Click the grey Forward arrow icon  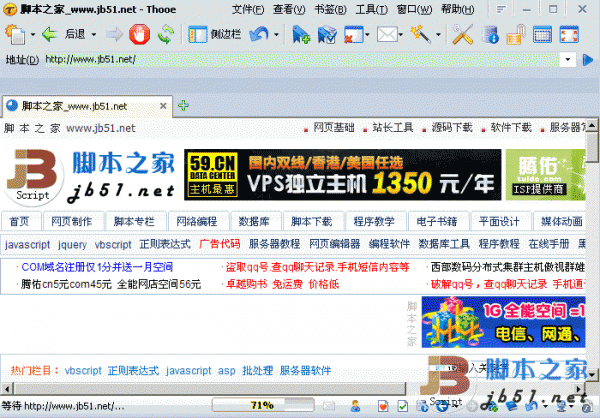click(114, 34)
